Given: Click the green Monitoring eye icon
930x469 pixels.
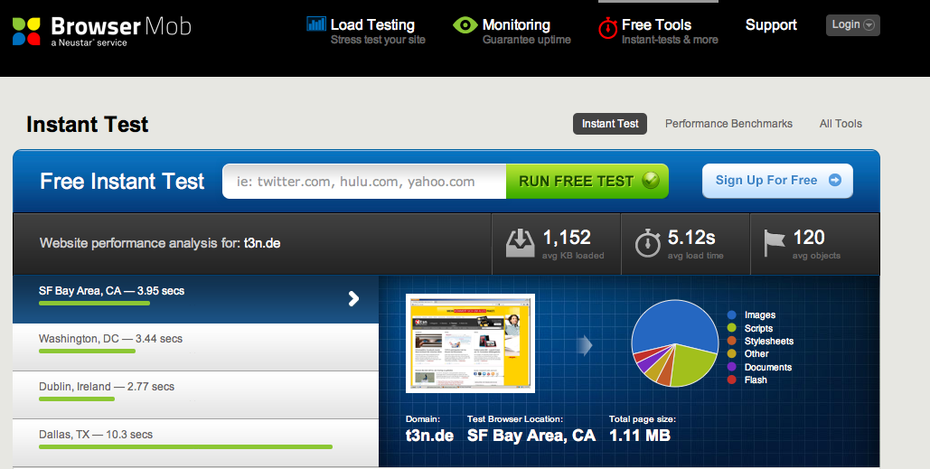Looking at the screenshot, I should [465, 25].
